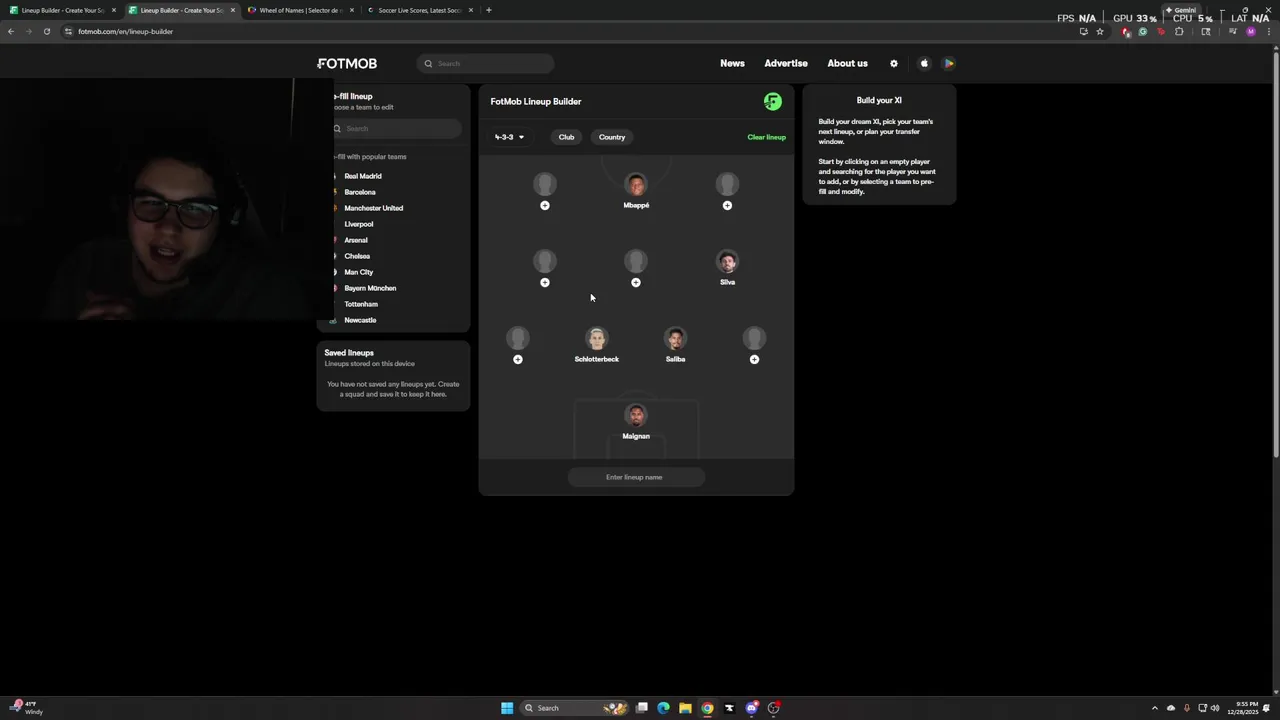Open Google Chrome from the taskbar

pos(707,708)
